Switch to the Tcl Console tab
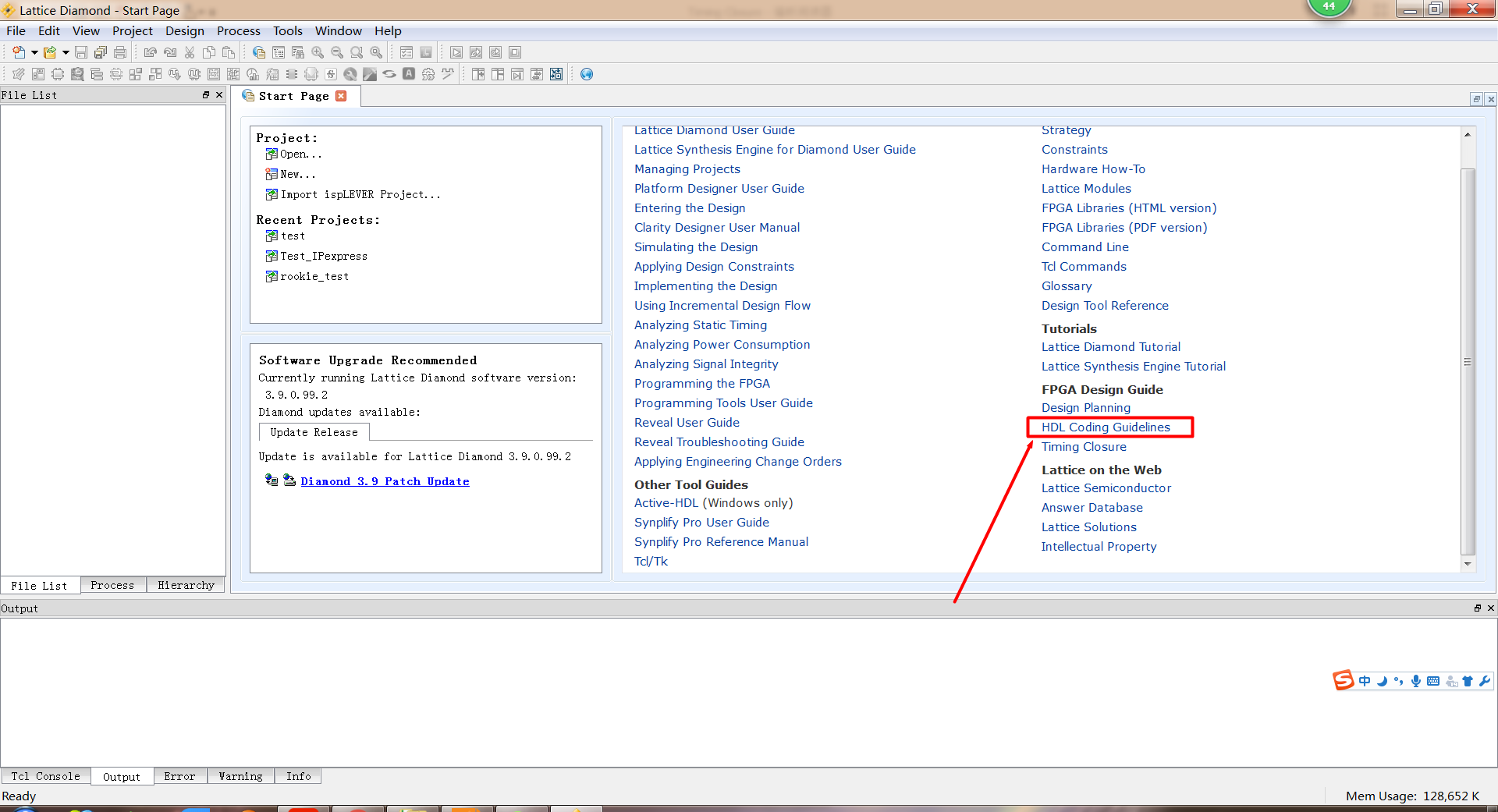This screenshot has height=812, width=1498. coord(45,776)
